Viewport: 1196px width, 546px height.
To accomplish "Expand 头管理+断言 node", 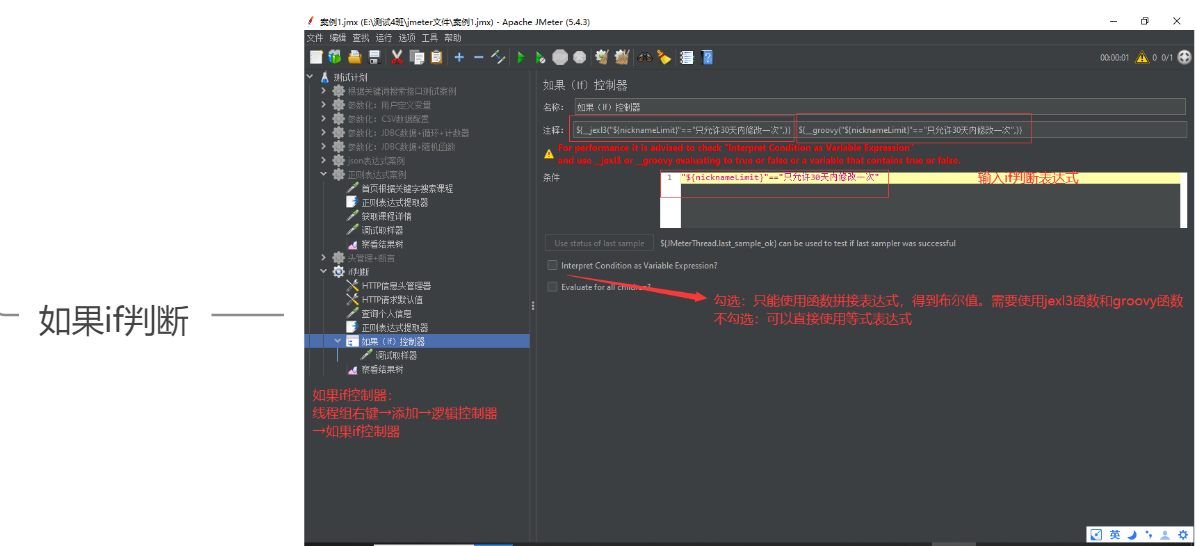I will [323, 258].
